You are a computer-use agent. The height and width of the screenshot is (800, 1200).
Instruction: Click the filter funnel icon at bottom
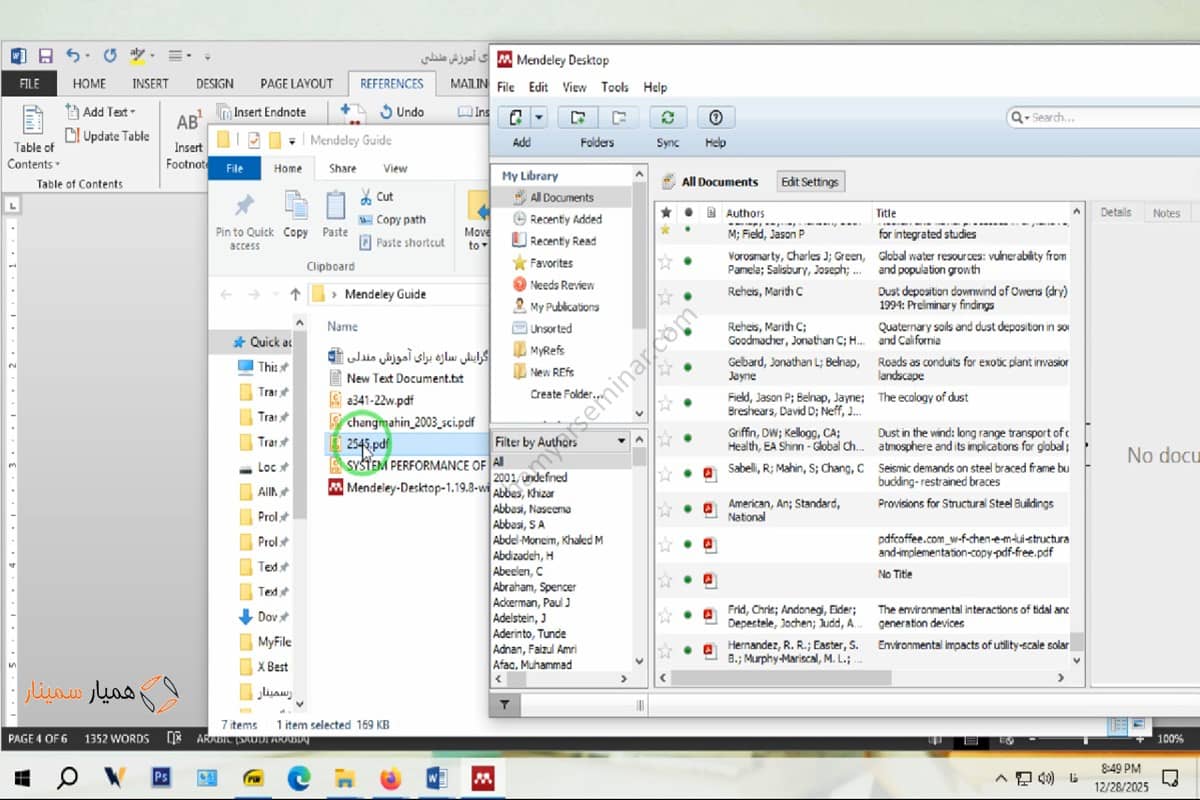(x=504, y=705)
